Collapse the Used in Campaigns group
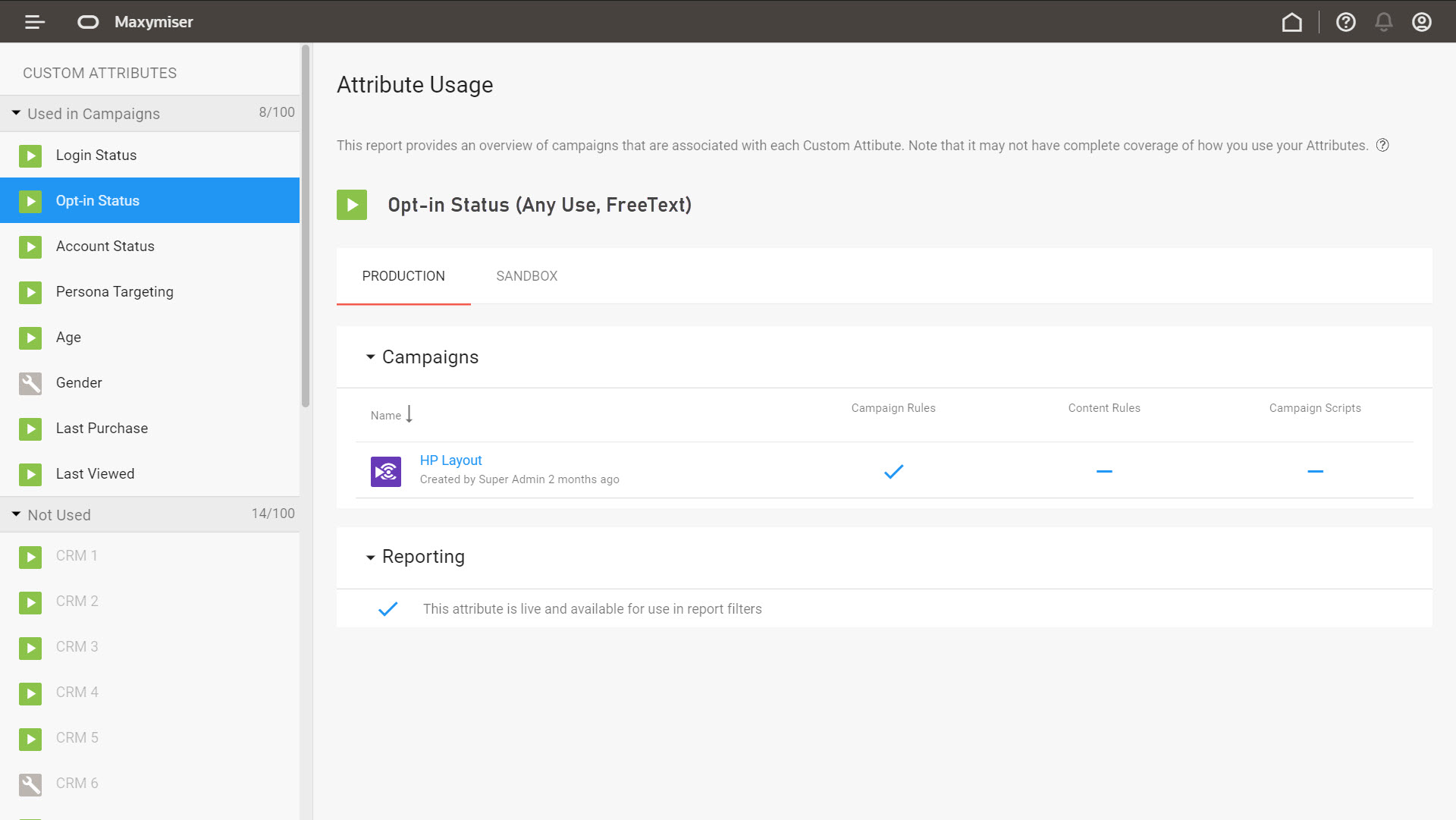The image size is (1456, 820). pos(16,113)
